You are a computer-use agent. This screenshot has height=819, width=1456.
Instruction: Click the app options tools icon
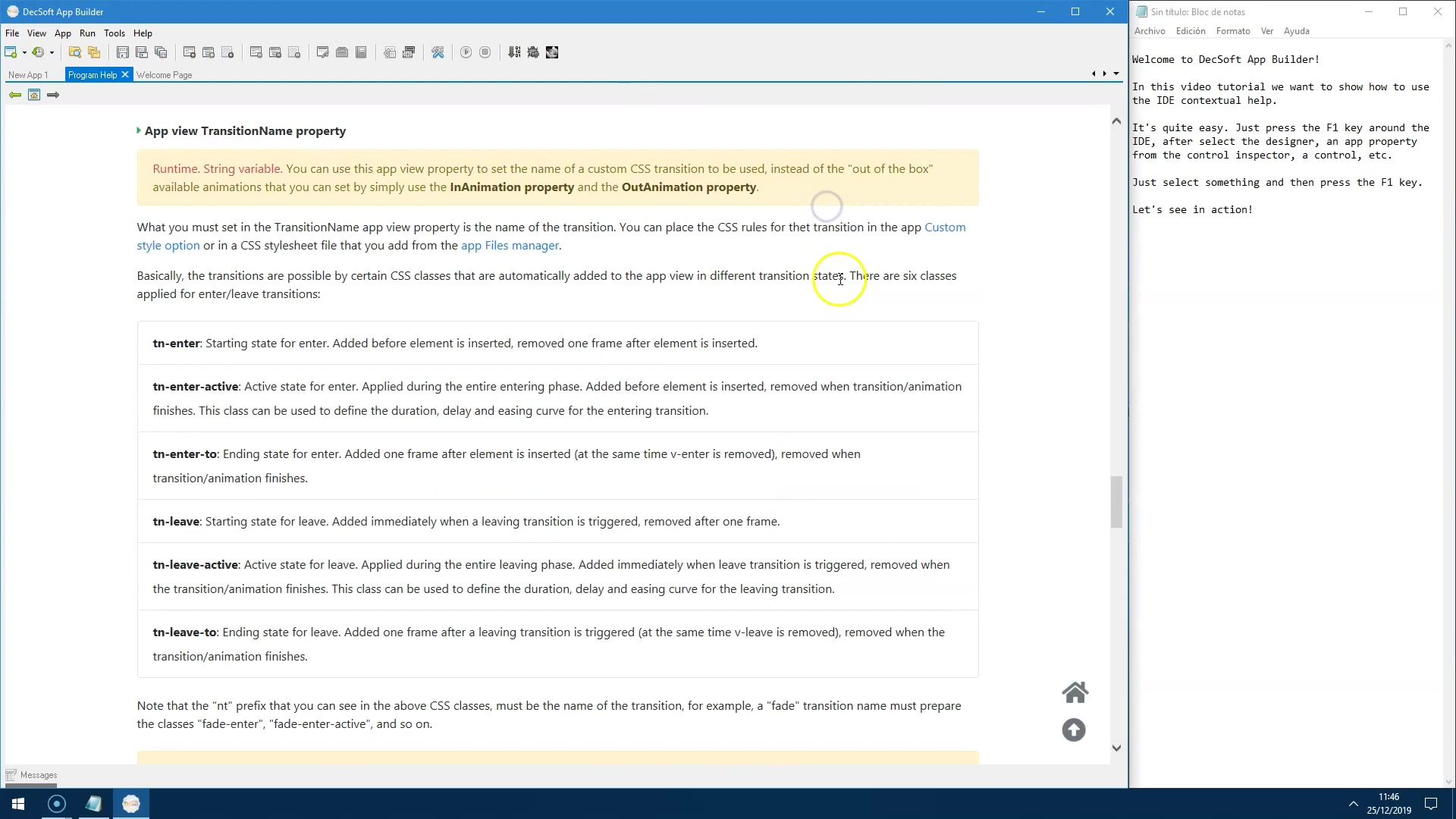tap(438, 52)
